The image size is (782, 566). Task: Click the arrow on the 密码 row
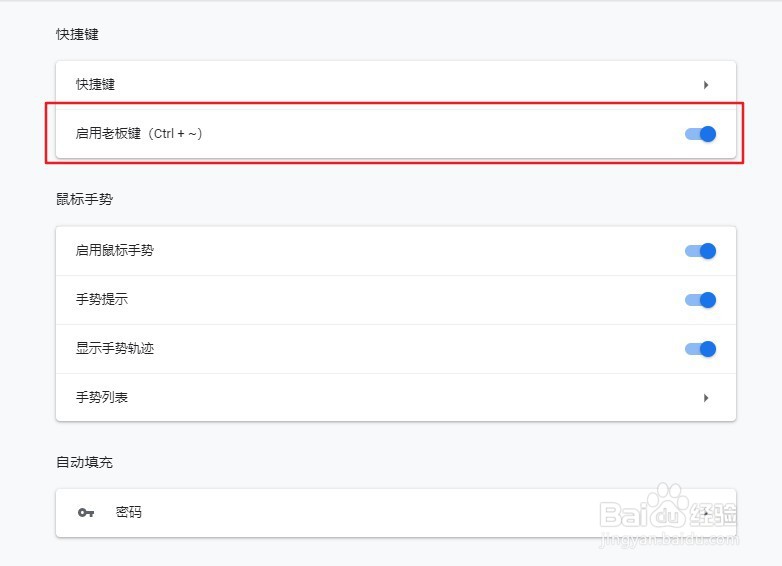(706, 512)
